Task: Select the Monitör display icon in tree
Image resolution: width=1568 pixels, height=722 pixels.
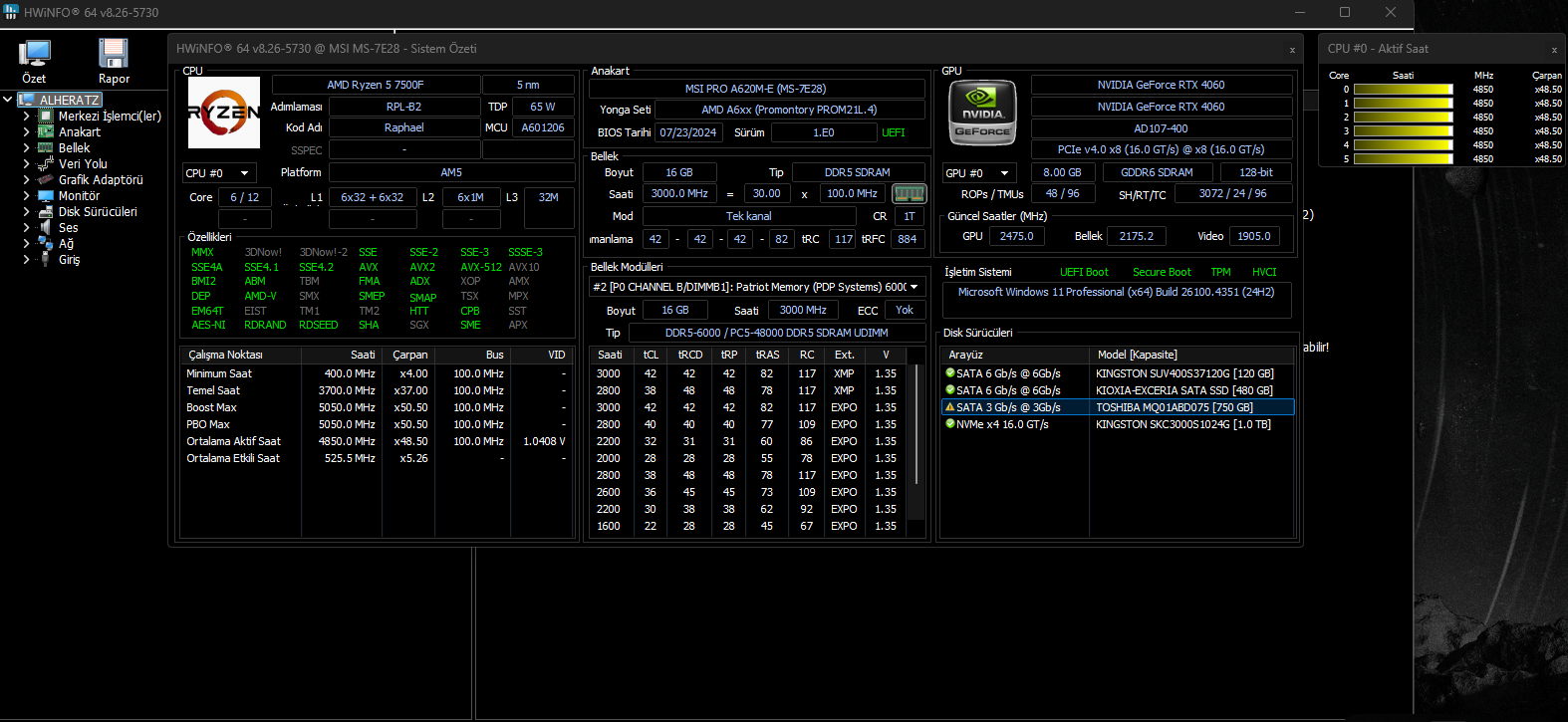Action: (x=46, y=195)
